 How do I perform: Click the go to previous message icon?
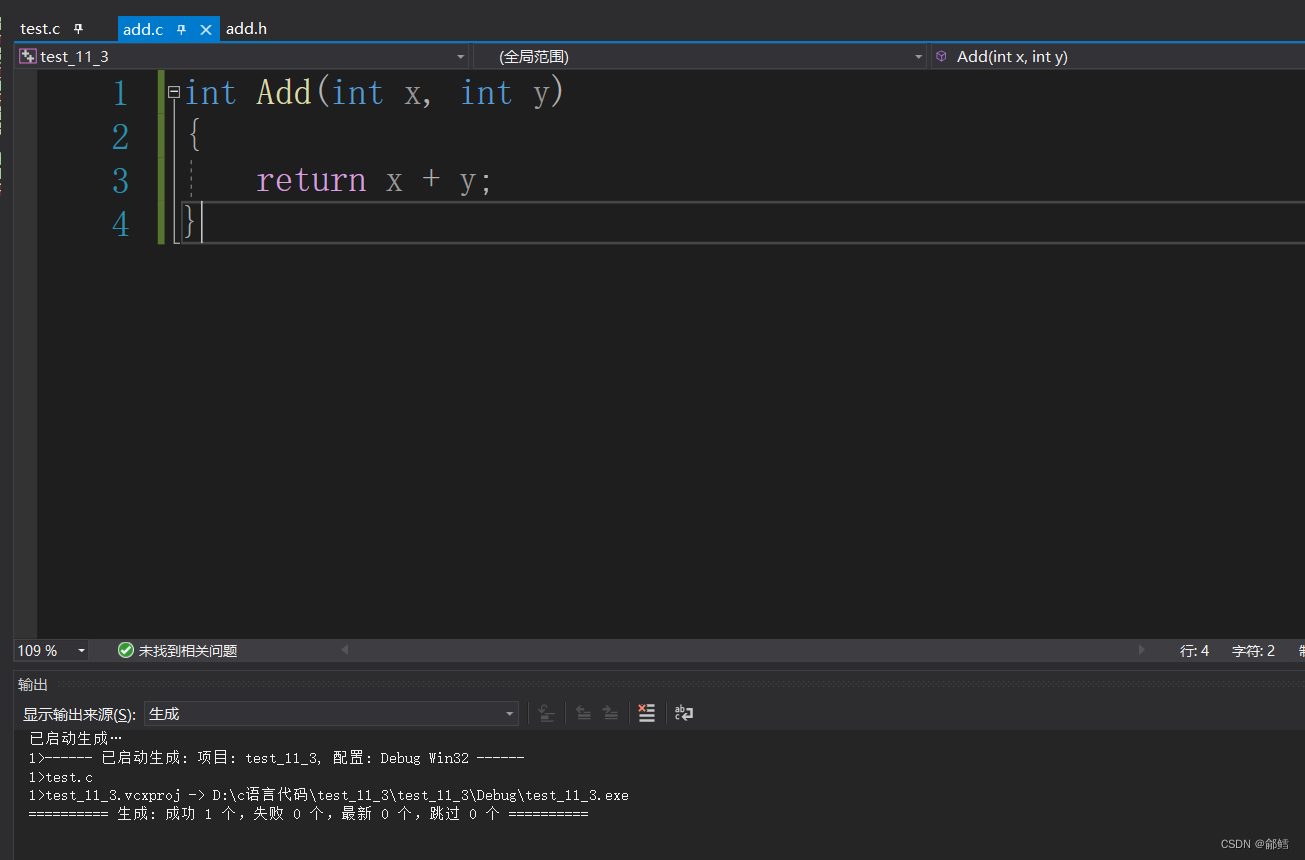pyautogui.click(x=583, y=713)
